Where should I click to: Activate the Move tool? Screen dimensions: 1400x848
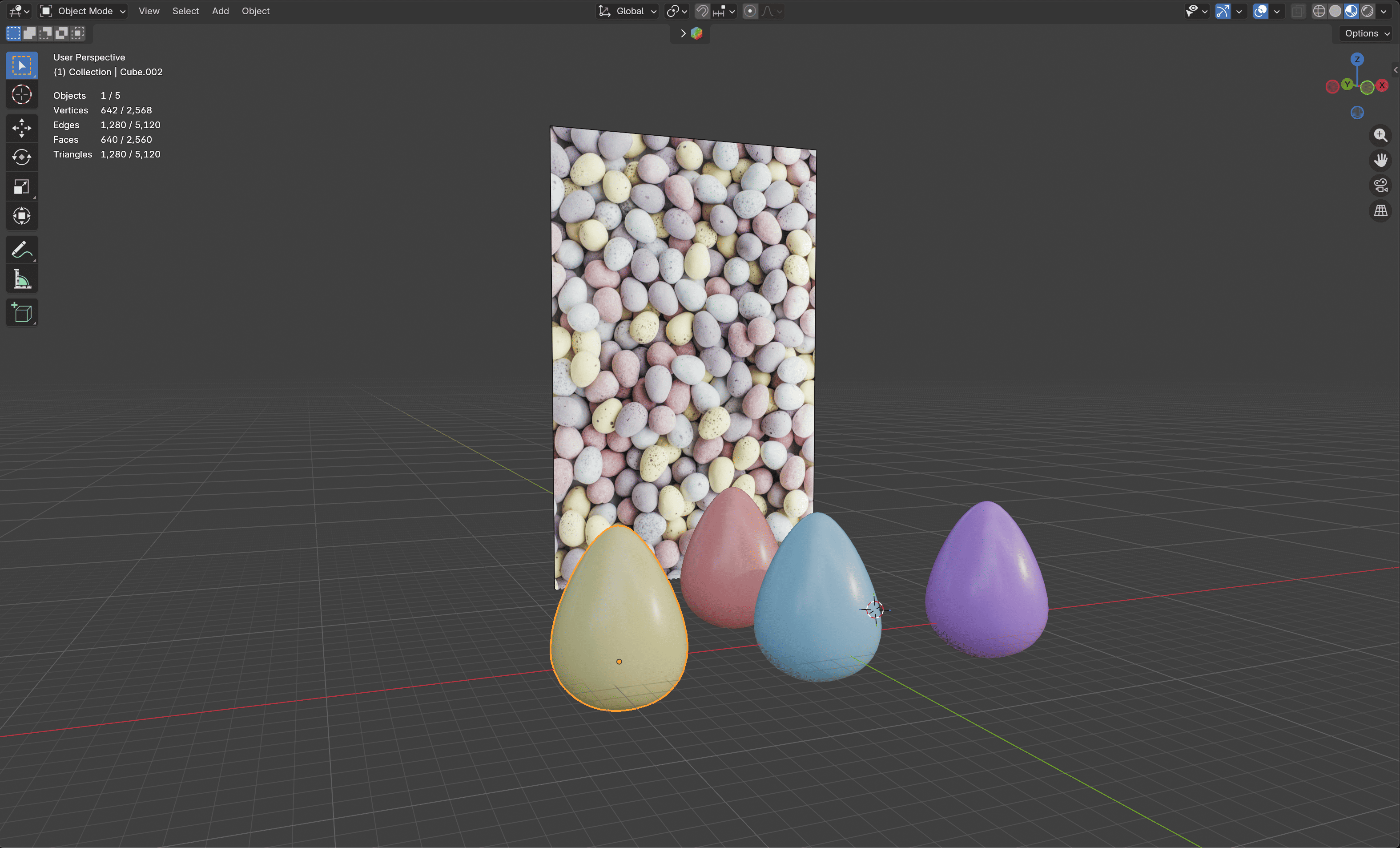22,128
